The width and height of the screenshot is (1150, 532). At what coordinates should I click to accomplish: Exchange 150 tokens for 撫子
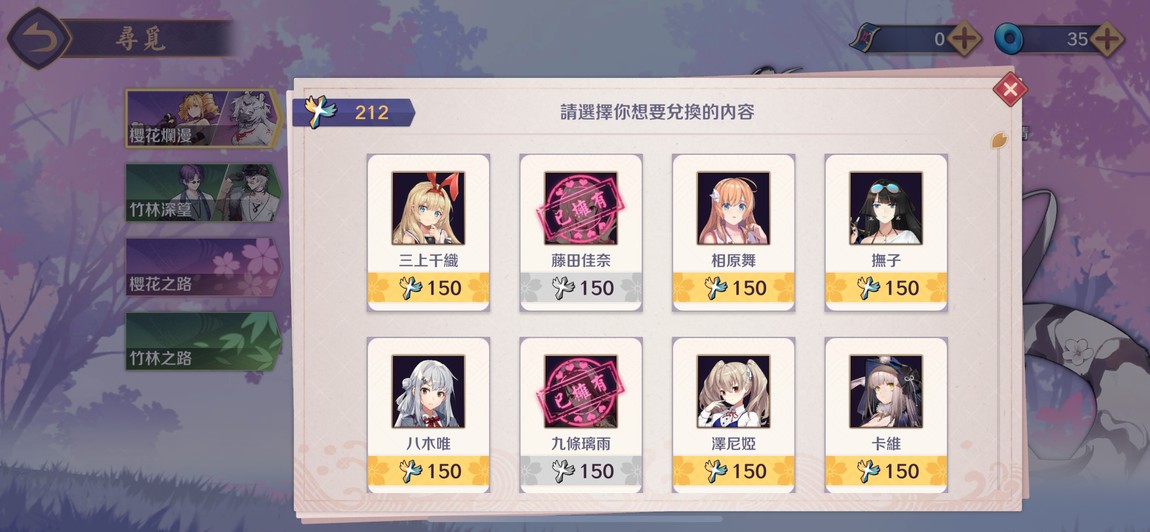[x=886, y=288]
